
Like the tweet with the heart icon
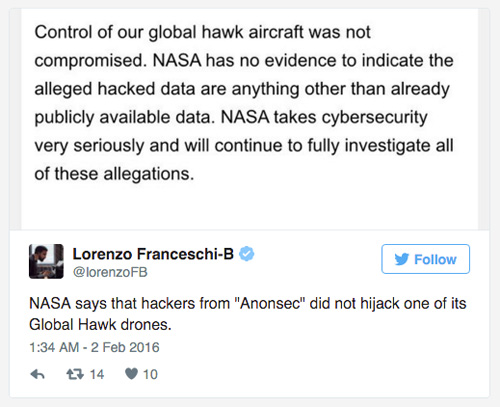131,374
